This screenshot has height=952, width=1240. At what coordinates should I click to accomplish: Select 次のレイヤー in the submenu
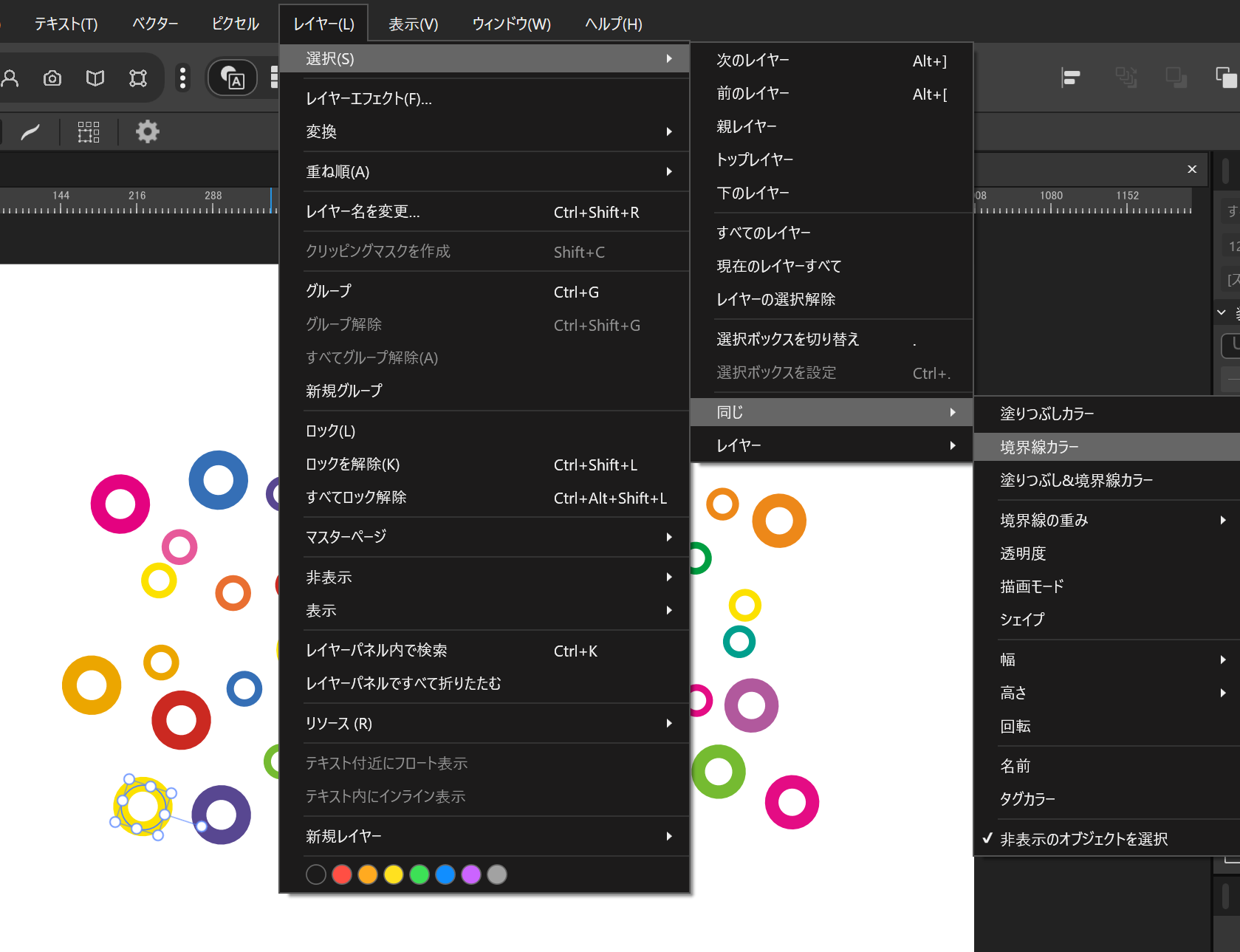832,61
